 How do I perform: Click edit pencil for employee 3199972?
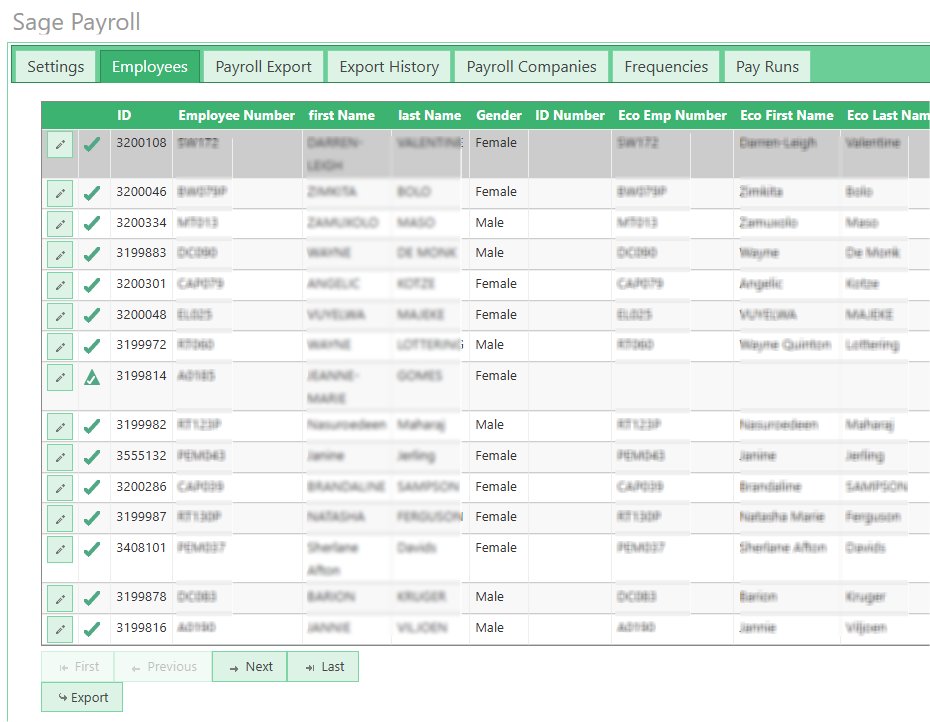(x=60, y=347)
